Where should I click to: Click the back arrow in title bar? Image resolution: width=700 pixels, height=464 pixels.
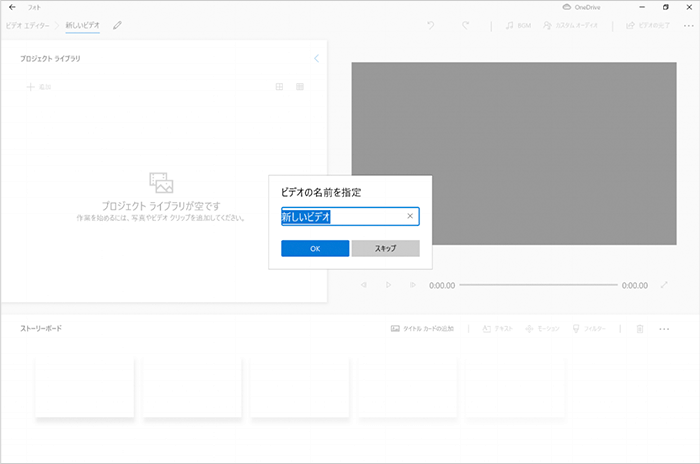click(x=12, y=7)
